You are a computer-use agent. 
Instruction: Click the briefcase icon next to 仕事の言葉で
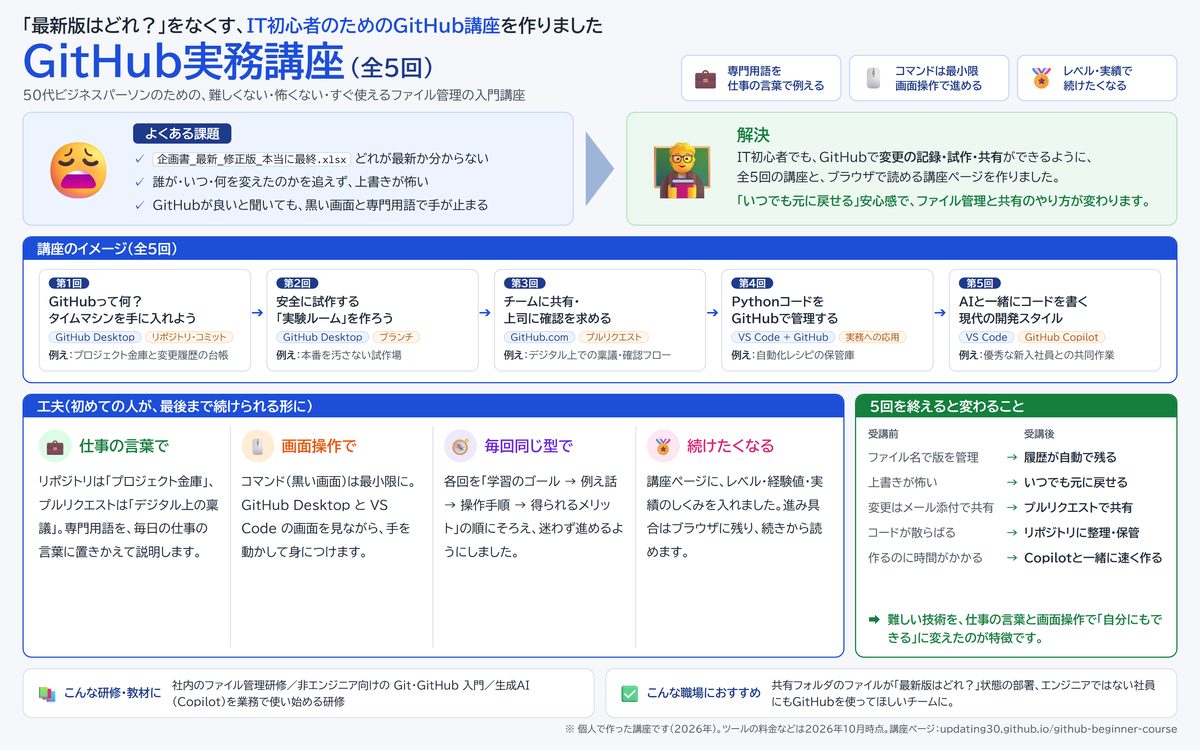55,445
